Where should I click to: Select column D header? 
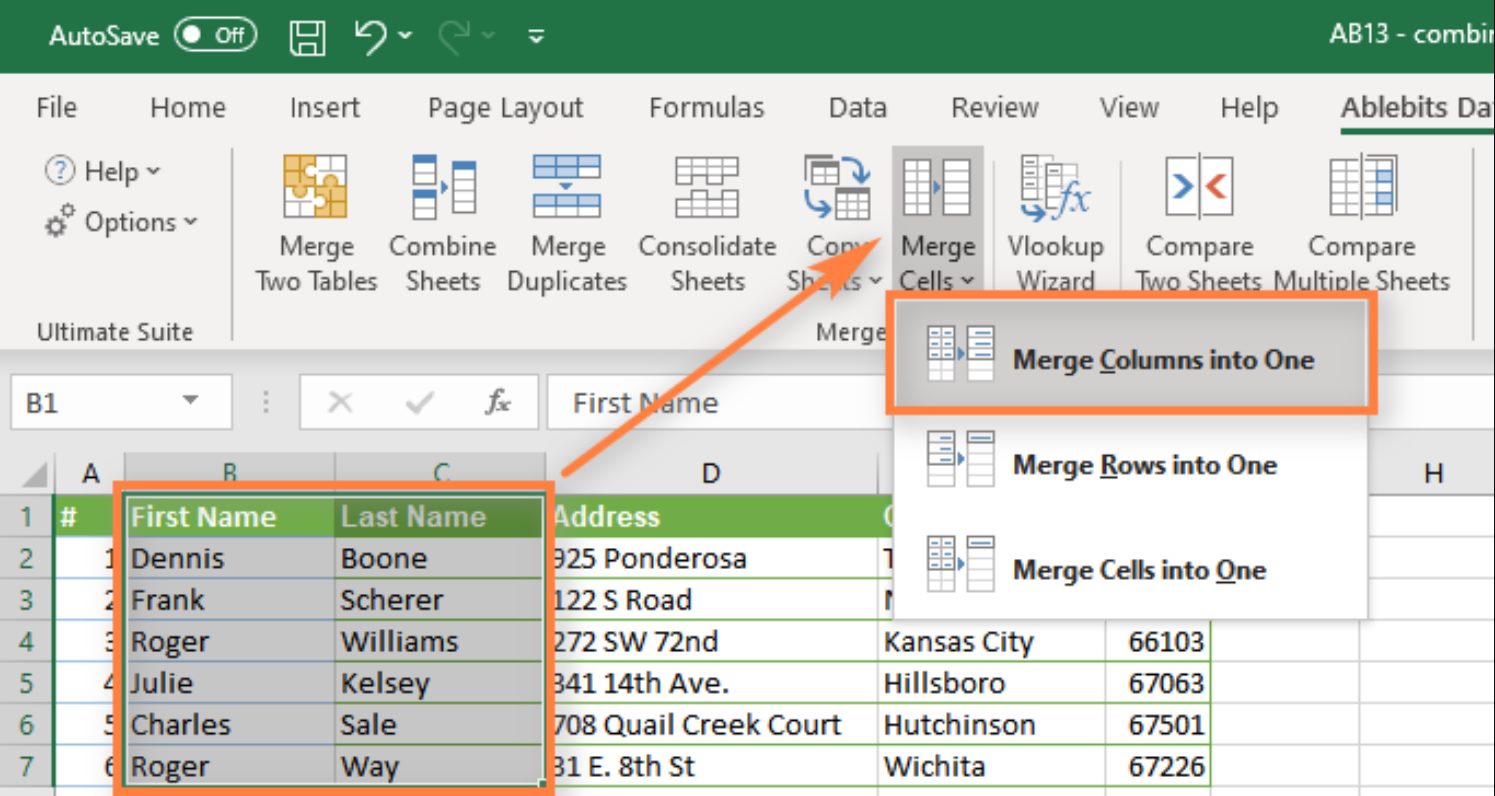click(x=710, y=473)
